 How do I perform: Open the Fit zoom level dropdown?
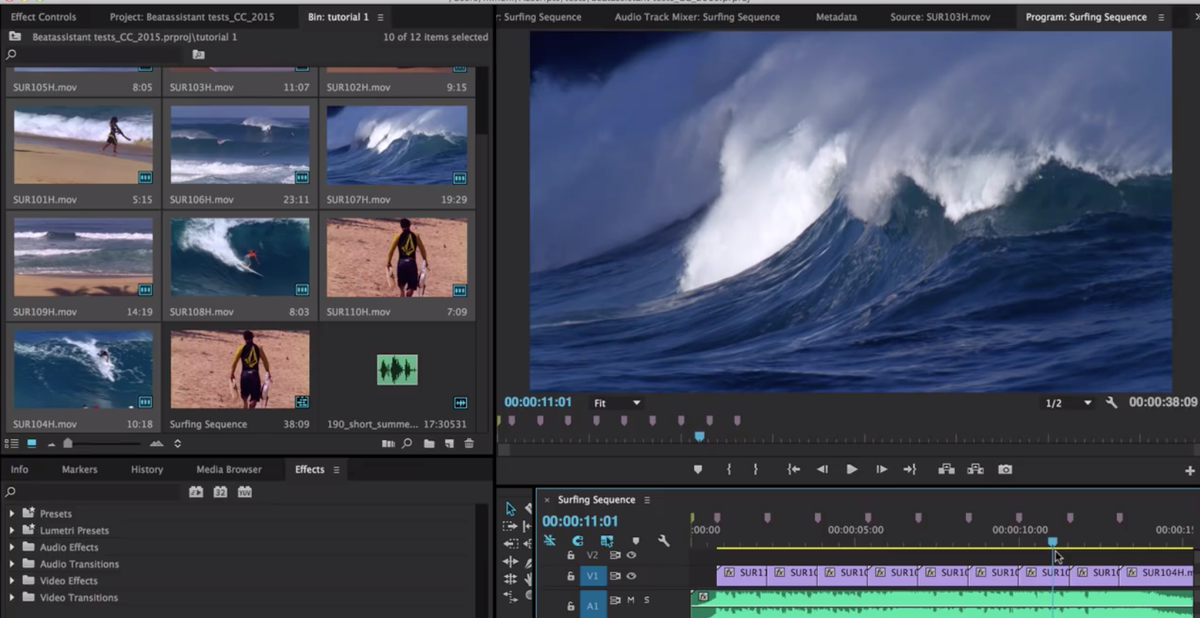tap(616, 403)
